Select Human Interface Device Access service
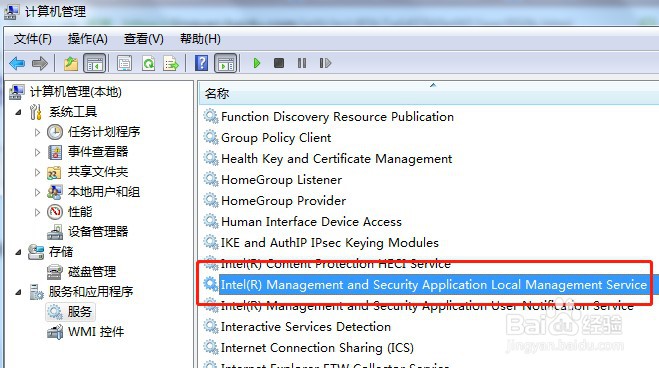 (311, 221)
